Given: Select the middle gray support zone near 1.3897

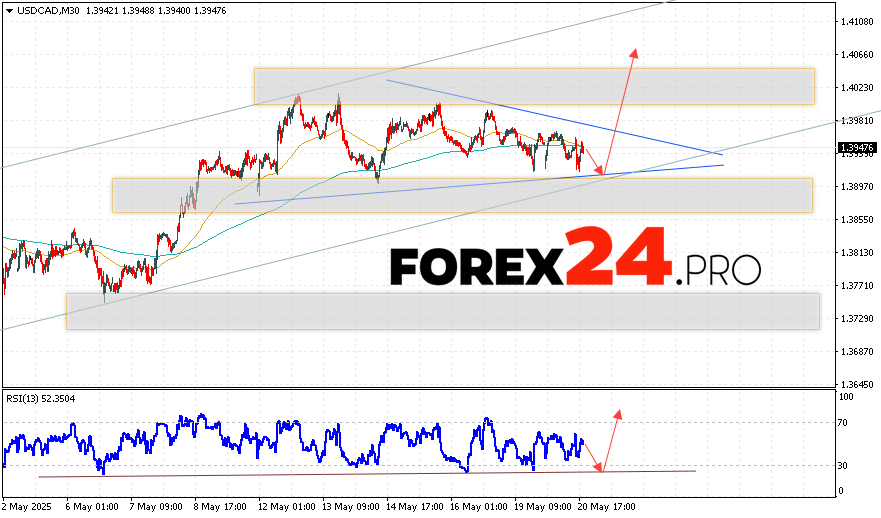Looking at the screenshot, I should [461, 195].
